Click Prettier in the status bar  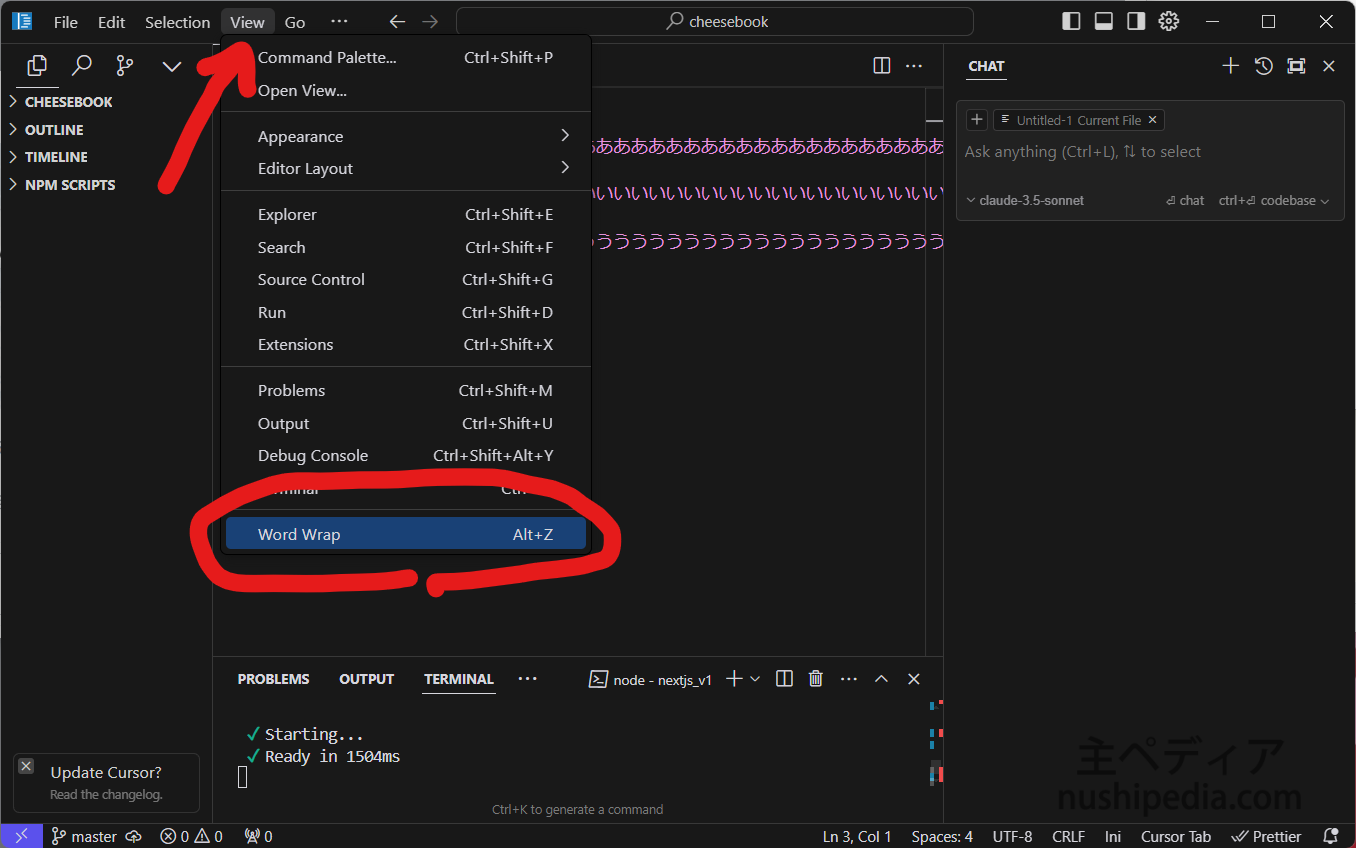tap(1267, 837)
